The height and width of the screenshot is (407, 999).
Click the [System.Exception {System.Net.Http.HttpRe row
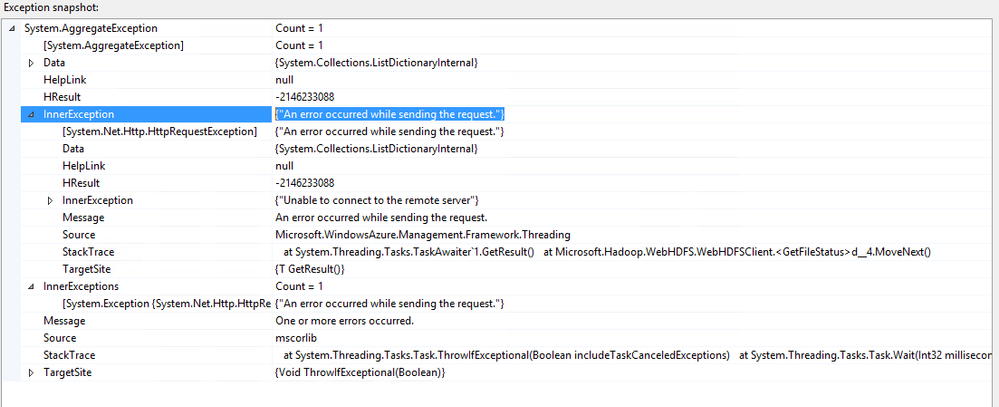click(x=166, y=303)
